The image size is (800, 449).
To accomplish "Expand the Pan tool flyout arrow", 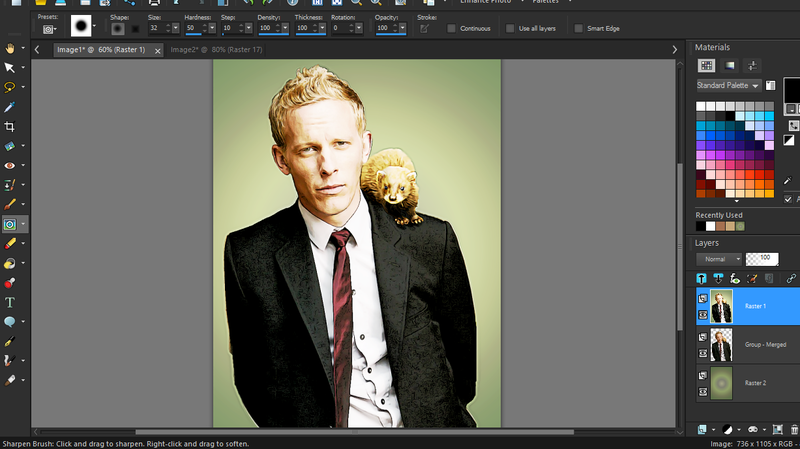I will pyautogui.click(x=23, y=48).
